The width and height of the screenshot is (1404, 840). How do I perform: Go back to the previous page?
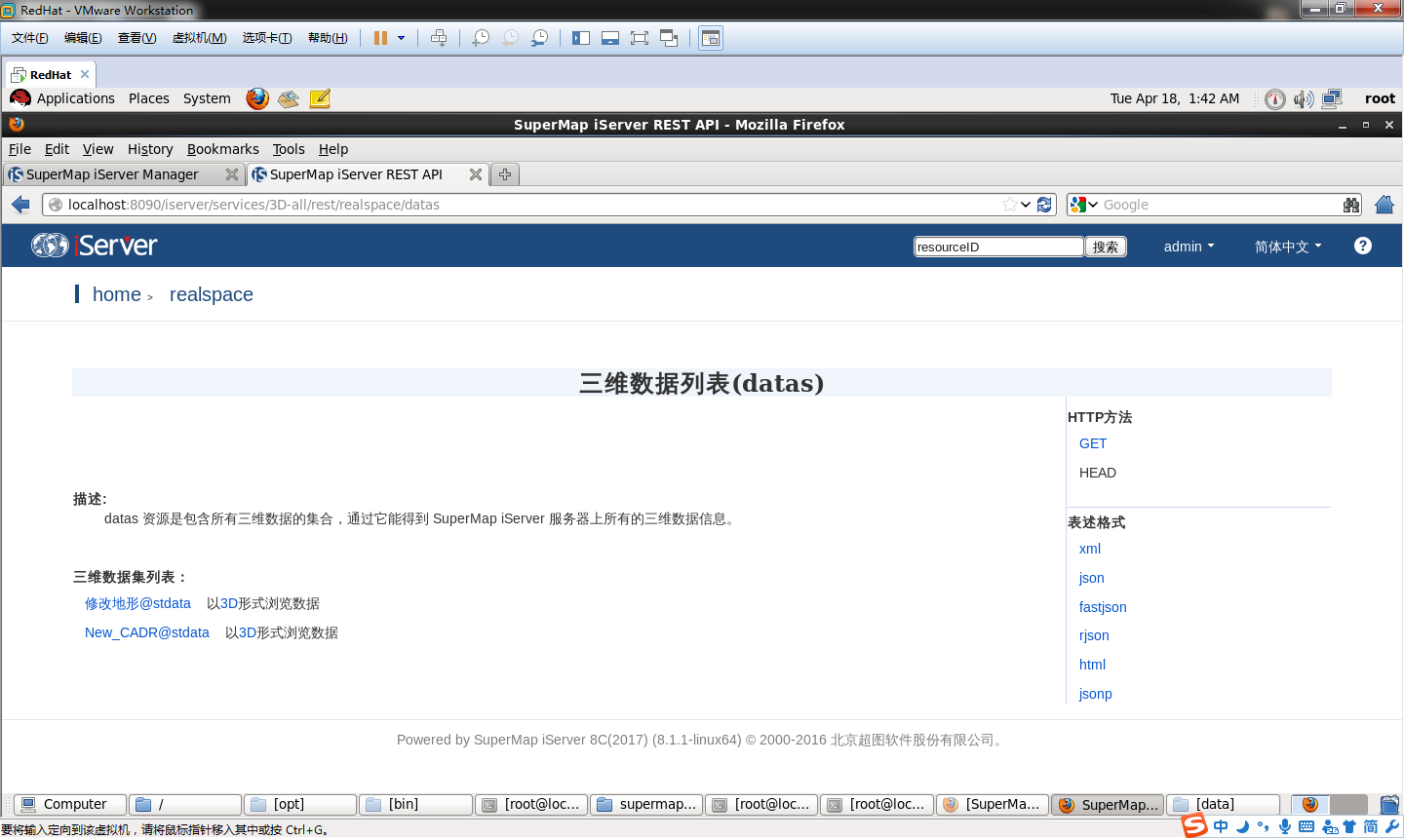coord(20,205)
